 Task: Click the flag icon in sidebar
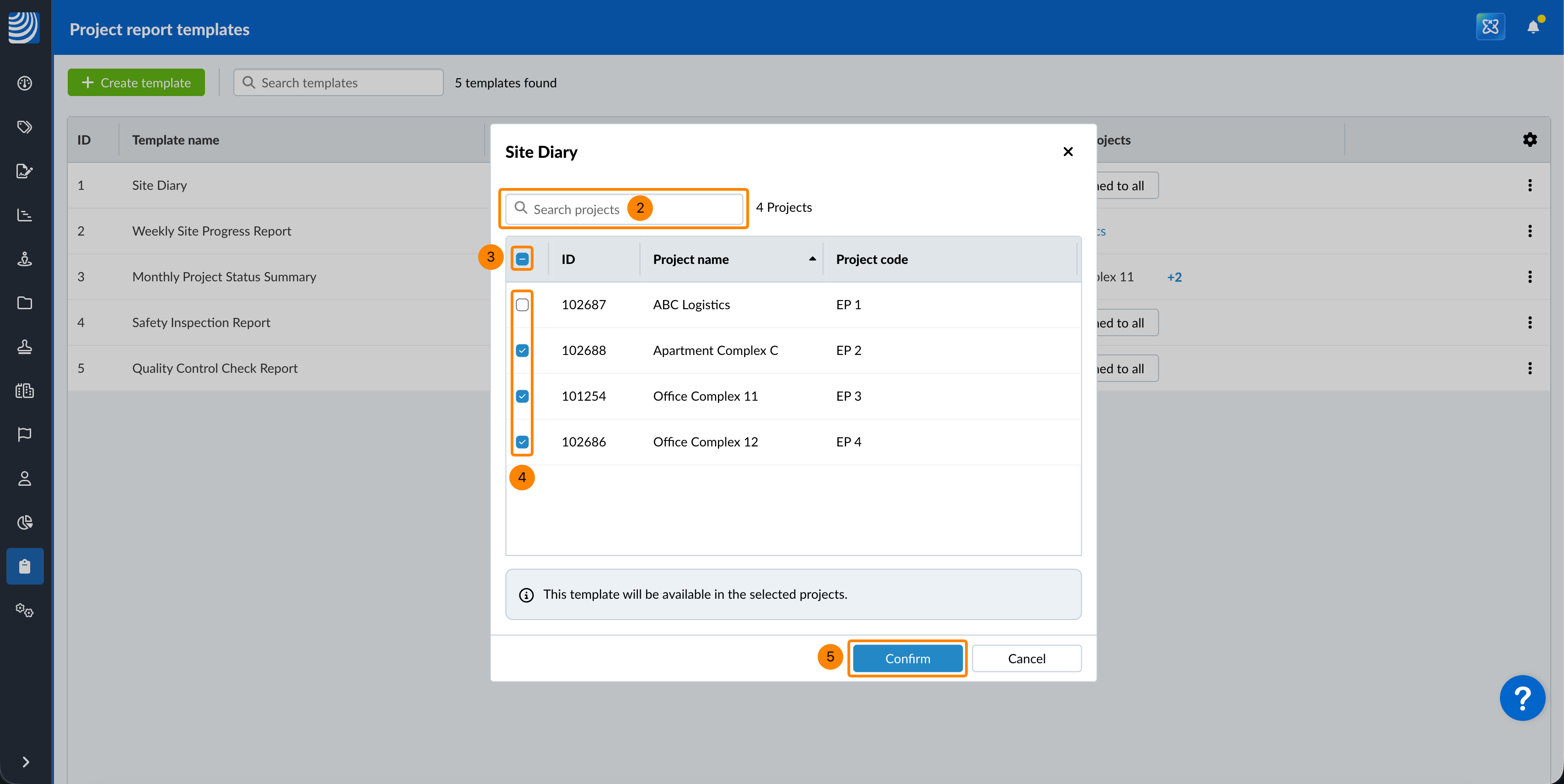pos(24,434)
